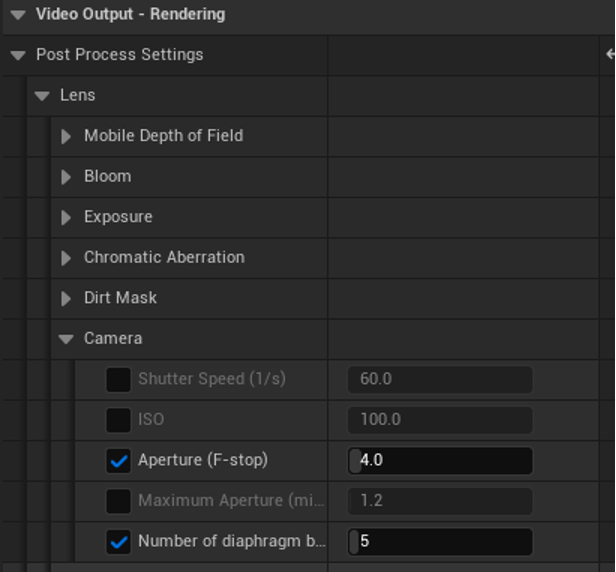The width and height of the screenshot is (616, 572).
Task: Collapse the Camera section
Action: pos(66,339)
